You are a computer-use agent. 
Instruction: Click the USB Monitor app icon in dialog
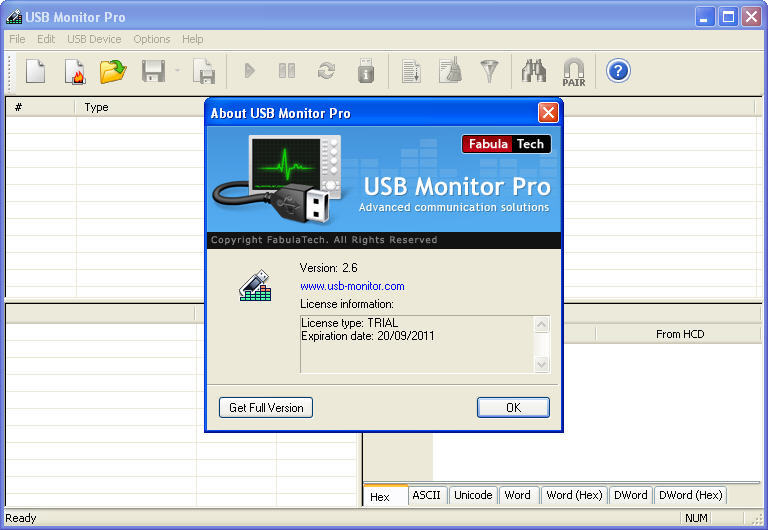pos(255,286)
